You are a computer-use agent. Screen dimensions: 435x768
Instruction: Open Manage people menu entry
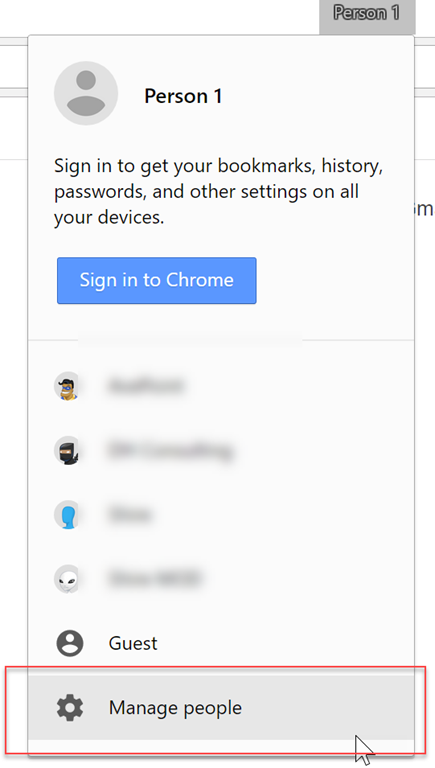click(x=221, y=707)
